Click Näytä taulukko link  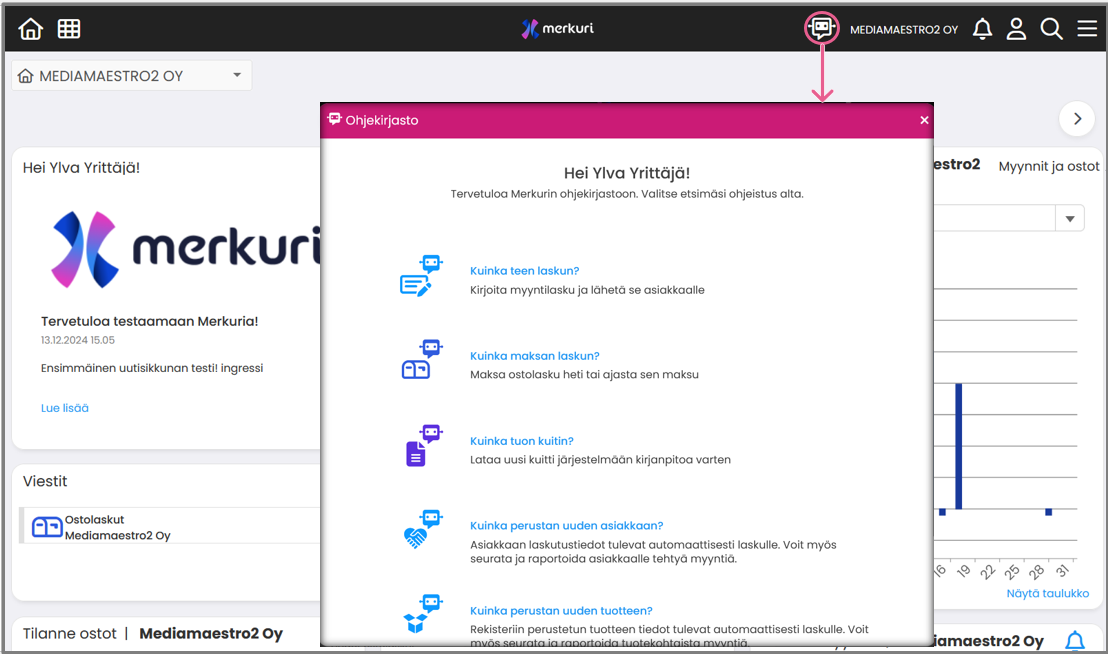(x=1047, y=593)
